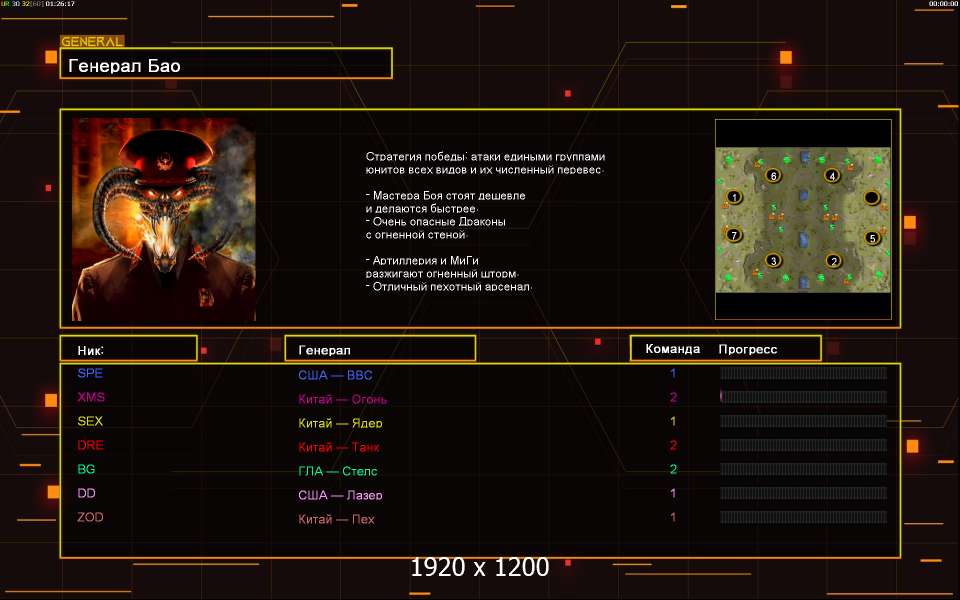Click team number 2 in XMS's row
This screenshot has width=960, height=600.
[673, 397]
